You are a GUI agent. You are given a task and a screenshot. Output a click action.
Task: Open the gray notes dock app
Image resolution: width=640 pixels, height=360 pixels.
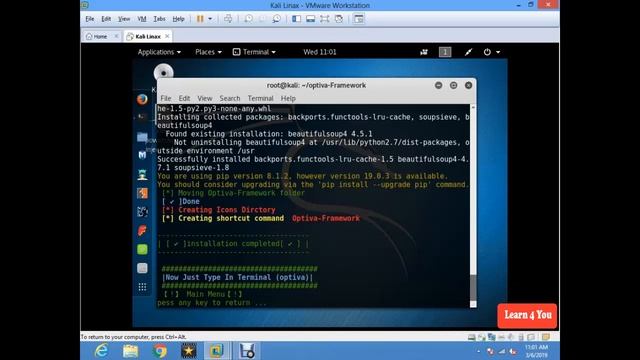click(142, 268)
